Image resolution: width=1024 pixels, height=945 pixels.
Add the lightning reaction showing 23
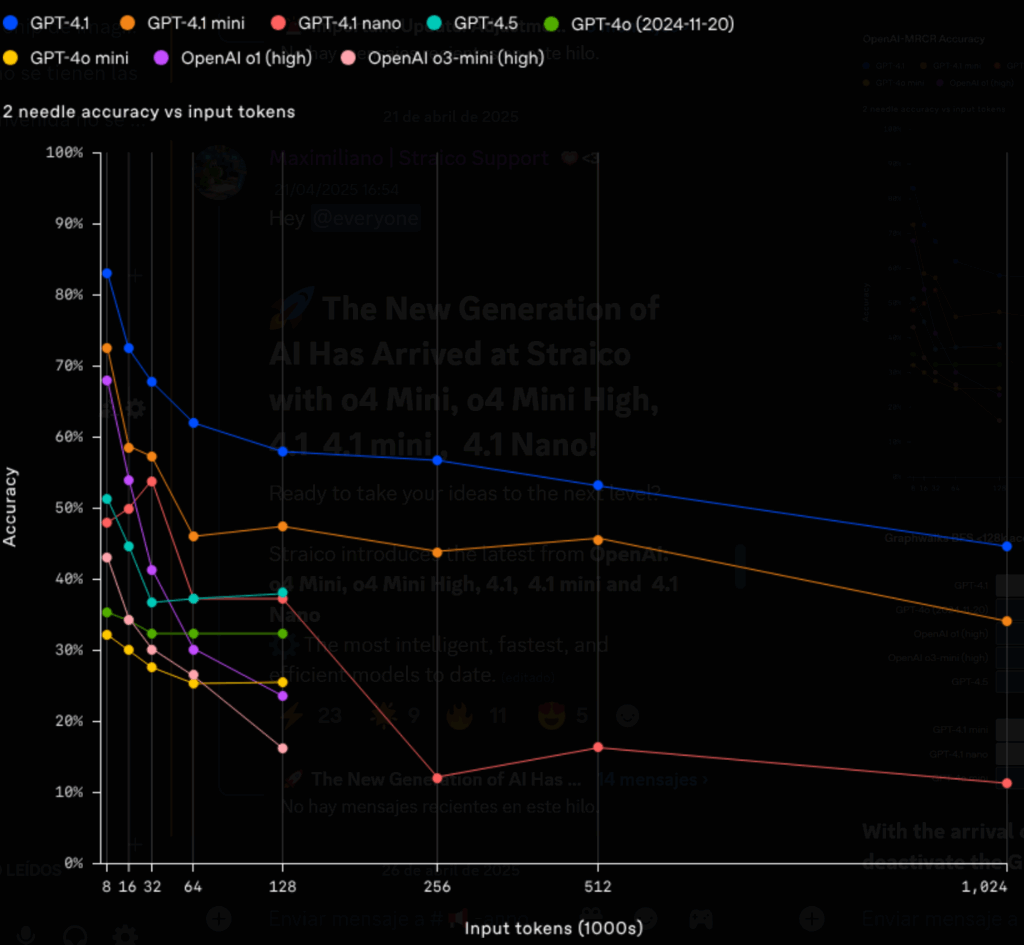311,716
